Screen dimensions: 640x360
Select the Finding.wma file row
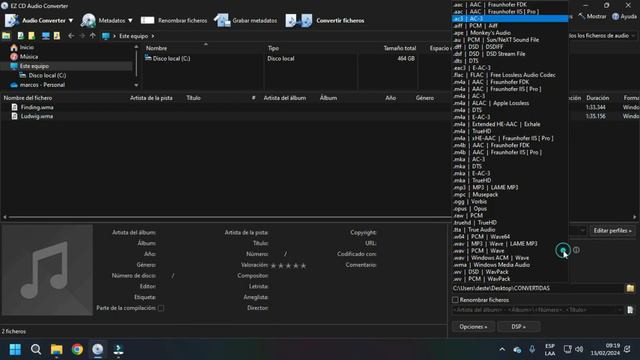pyautogui.click(x=37, y=107)
